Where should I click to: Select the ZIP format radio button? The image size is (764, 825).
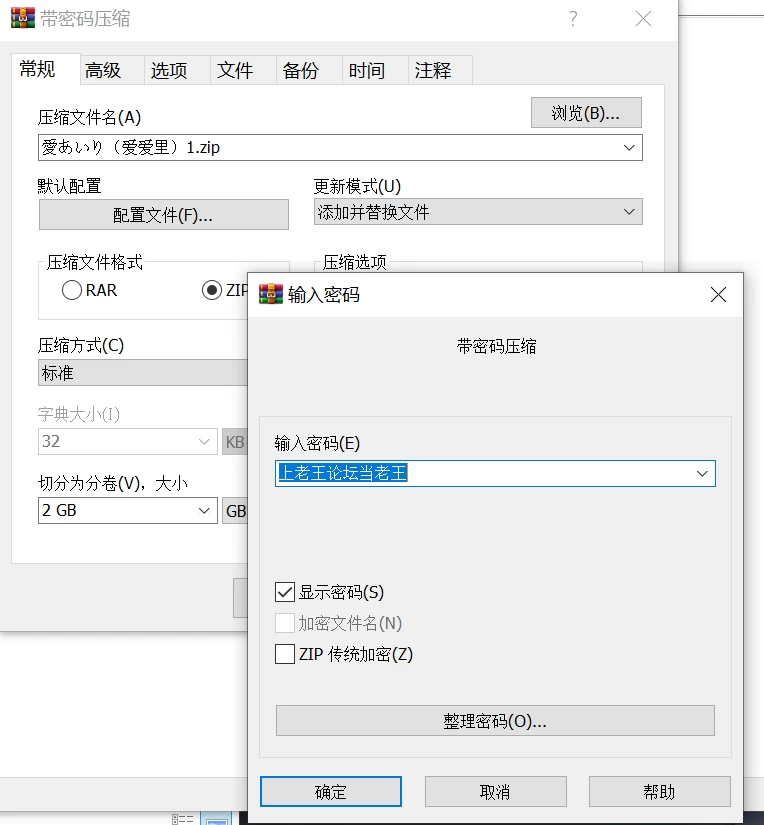tap(212, 290)
